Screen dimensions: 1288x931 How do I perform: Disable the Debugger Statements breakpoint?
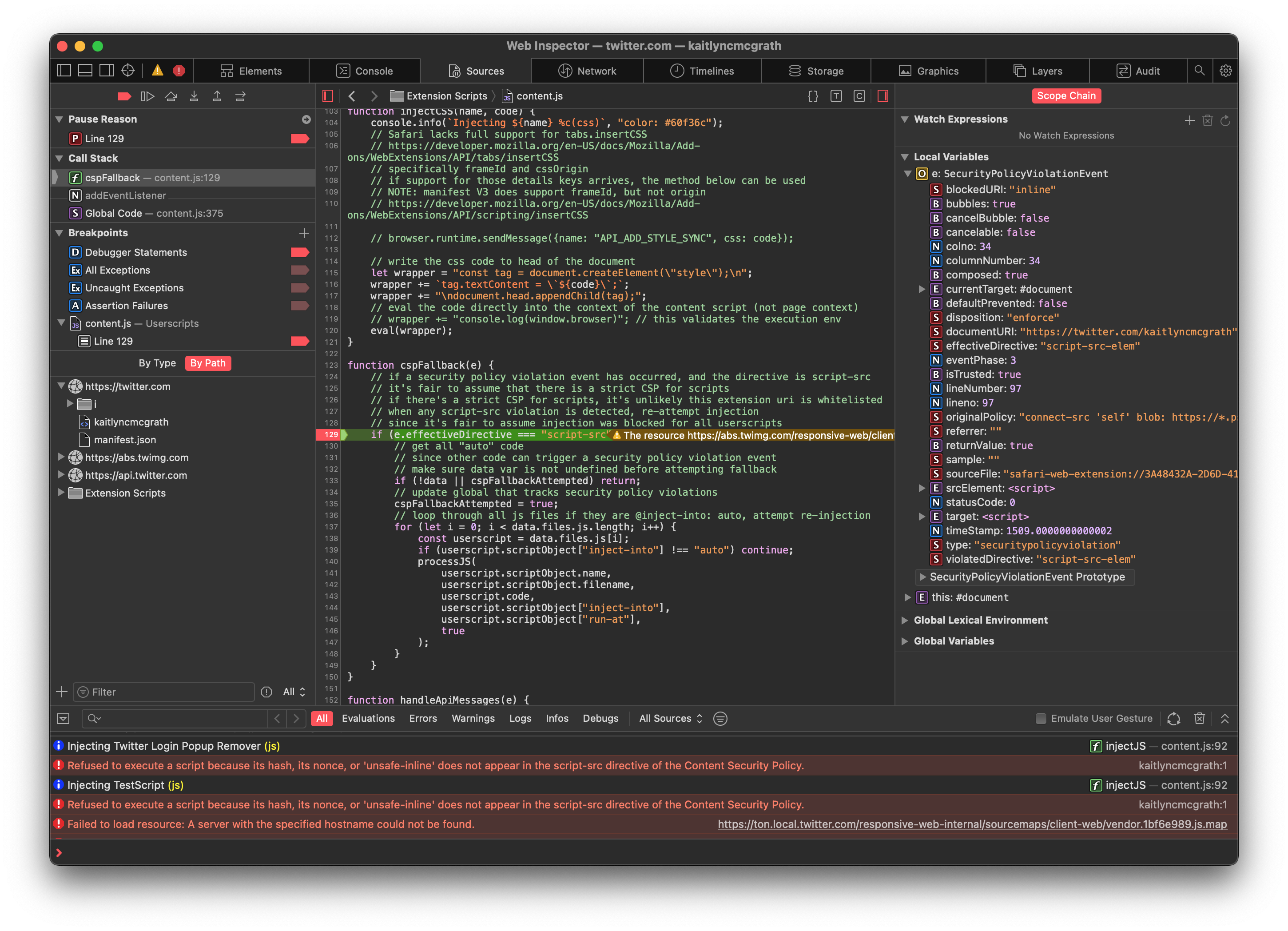coord(299,252)
